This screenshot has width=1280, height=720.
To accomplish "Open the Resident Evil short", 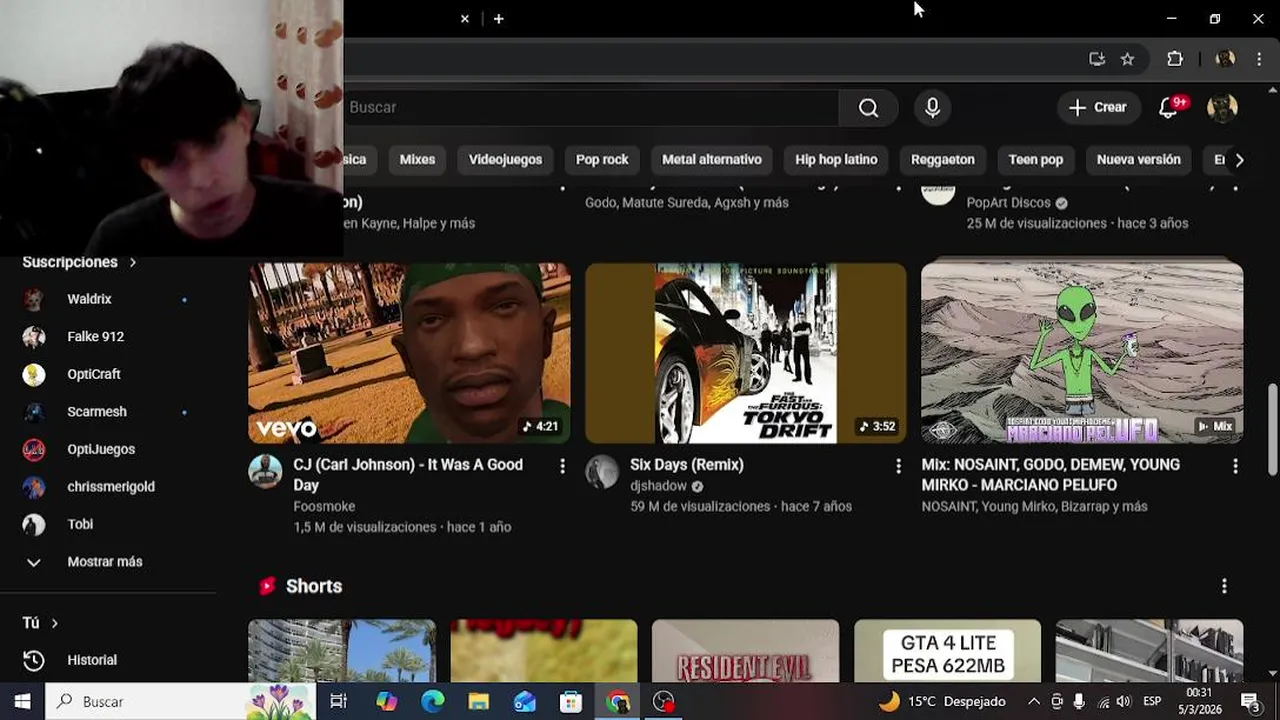I will (x=745, y=651).
